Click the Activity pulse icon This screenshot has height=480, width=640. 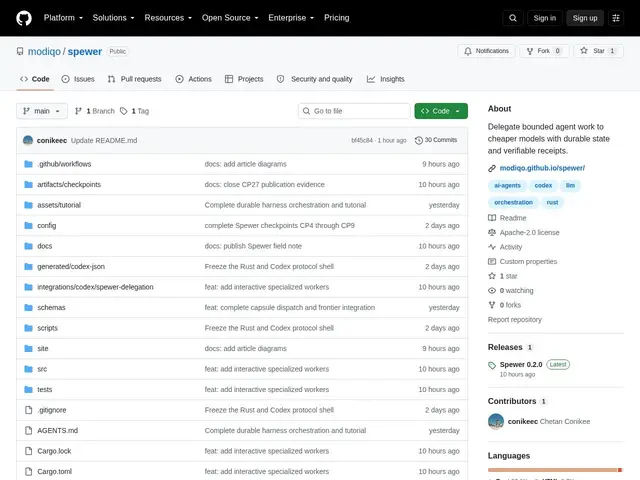(492, 247)
